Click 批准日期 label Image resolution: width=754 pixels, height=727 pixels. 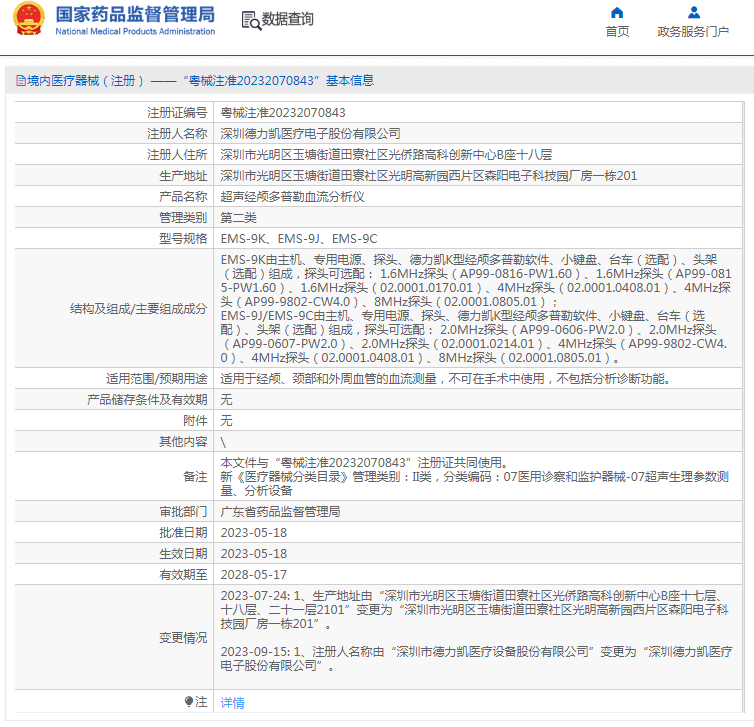point(183,533)
